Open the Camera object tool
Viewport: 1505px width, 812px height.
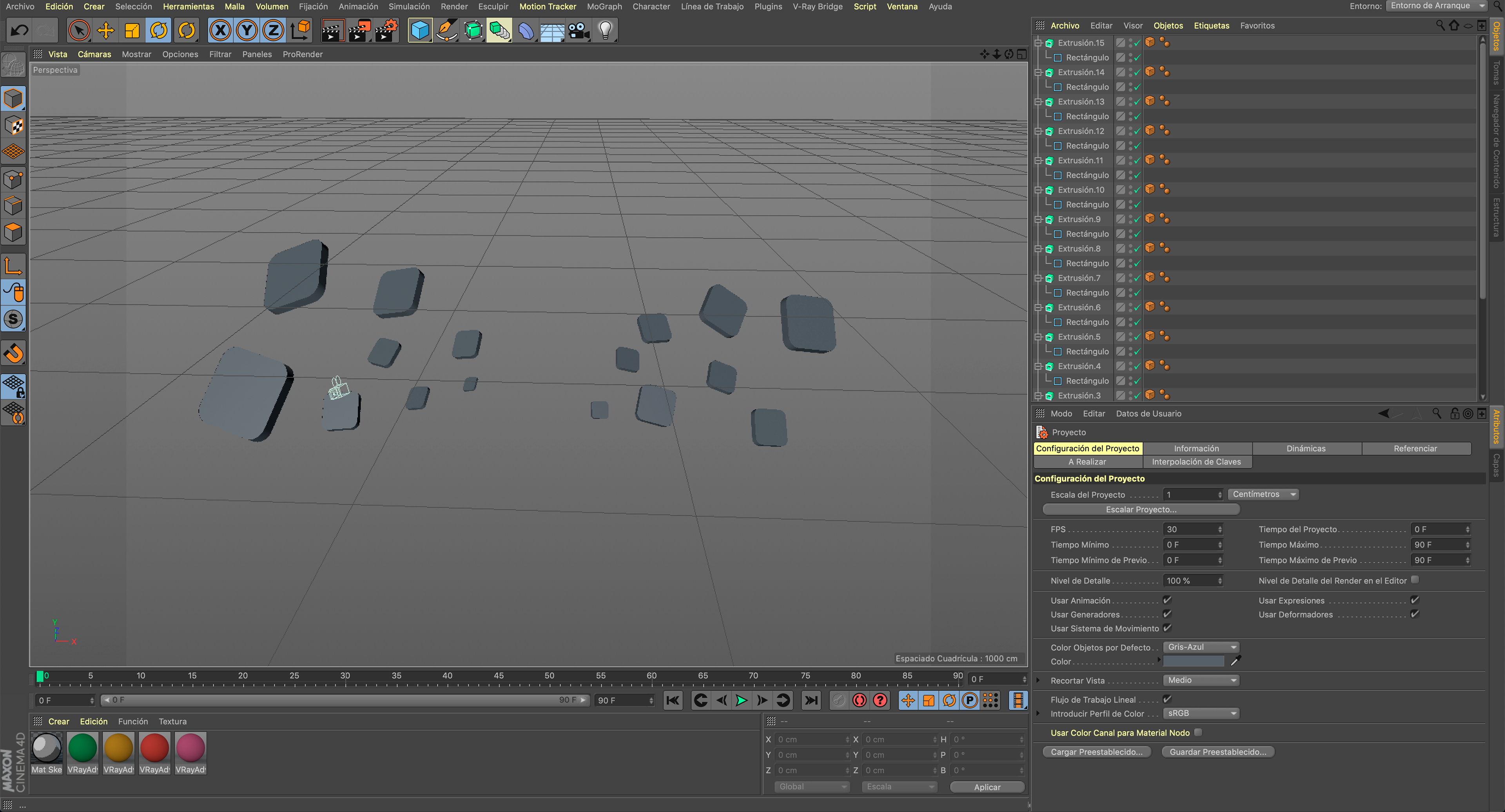(x=578, y=31)
